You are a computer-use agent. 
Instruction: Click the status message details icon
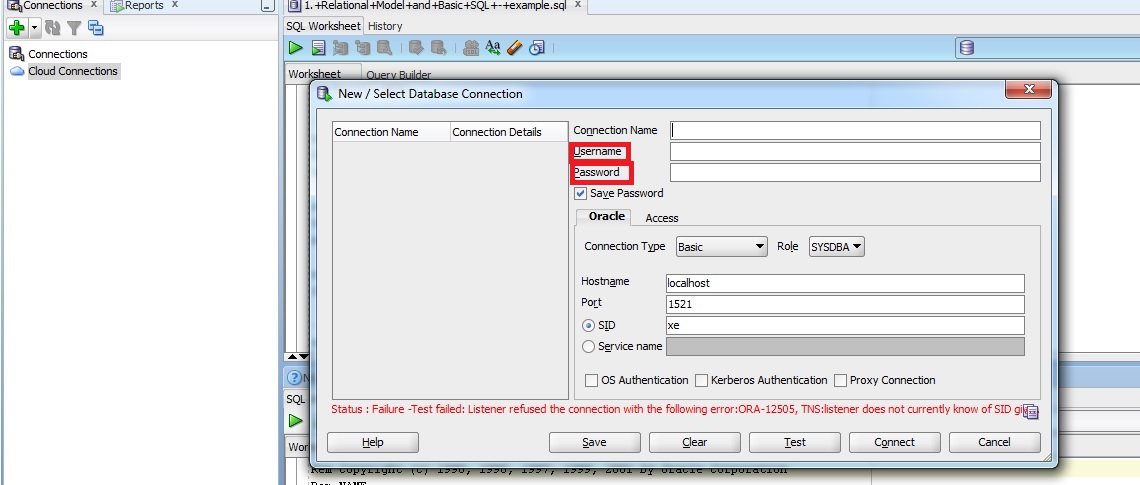pos(1031,411)
